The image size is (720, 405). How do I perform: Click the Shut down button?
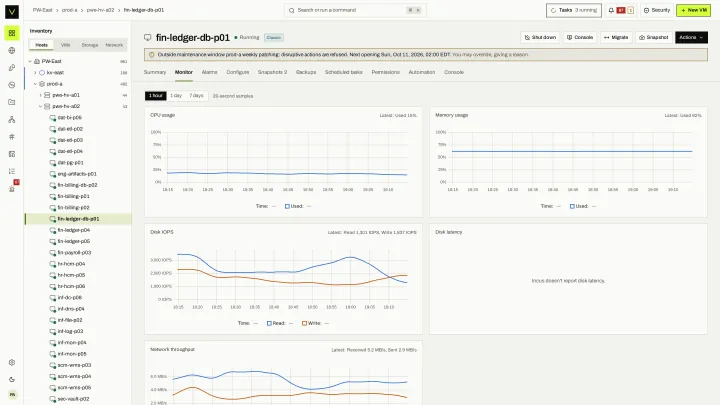click(540, 37)
